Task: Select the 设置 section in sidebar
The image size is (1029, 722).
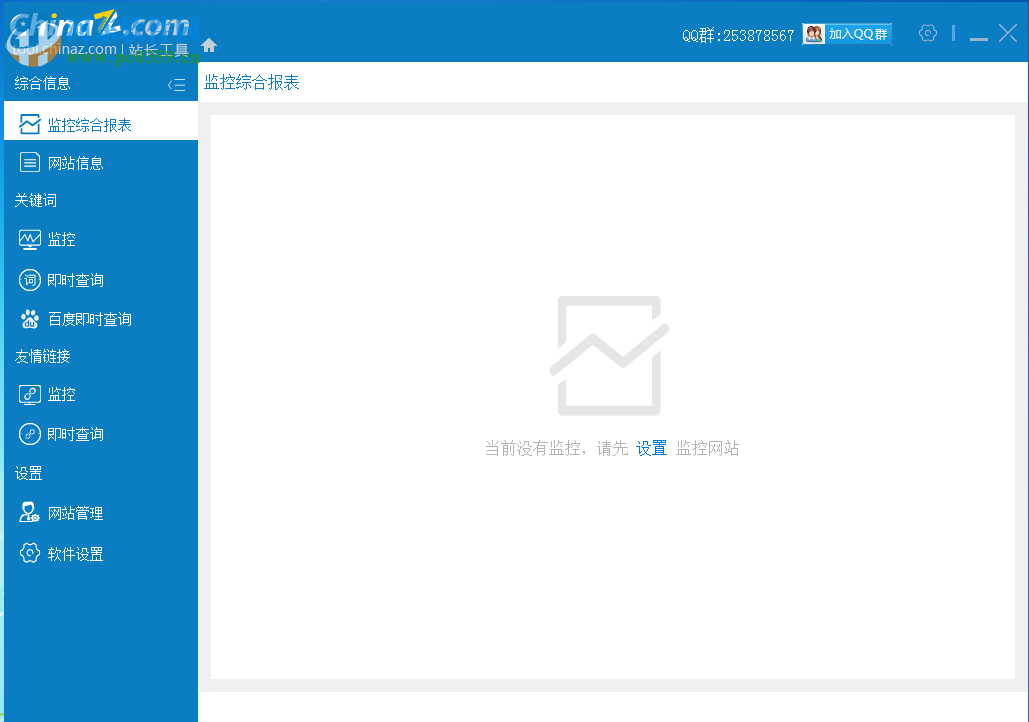Action: tap(29, 472)
